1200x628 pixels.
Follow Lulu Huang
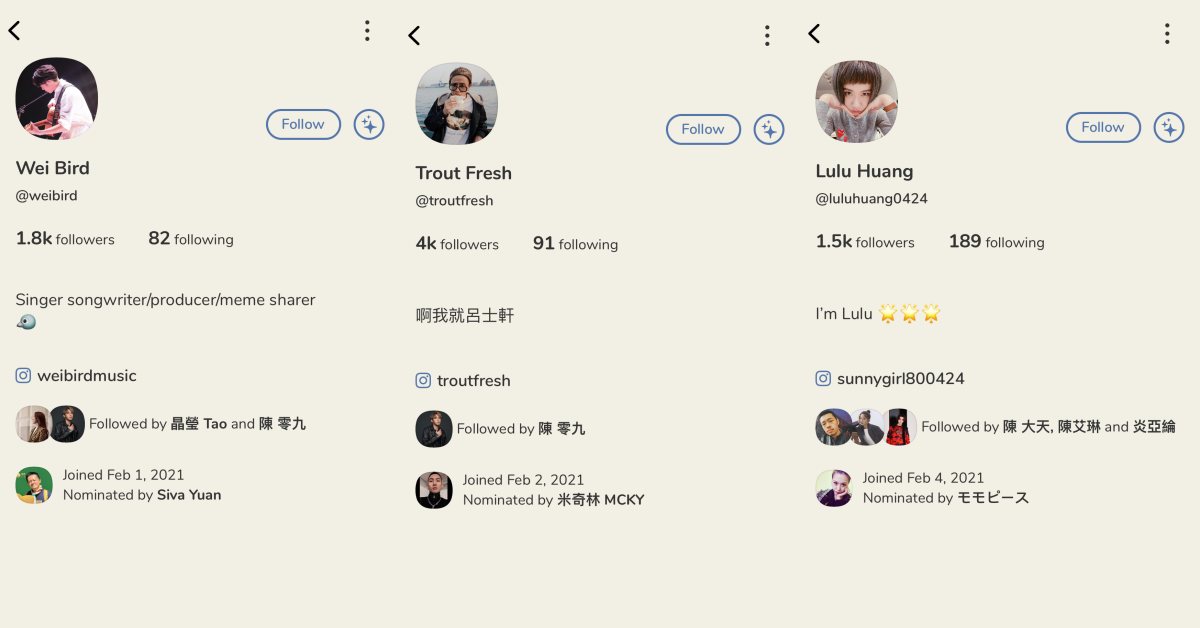pos(1103,128)
